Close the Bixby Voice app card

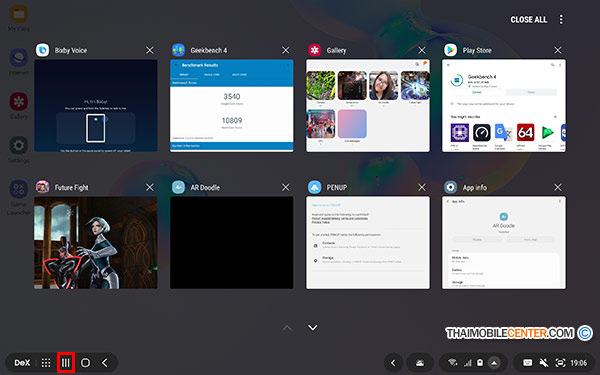(150, 50)
